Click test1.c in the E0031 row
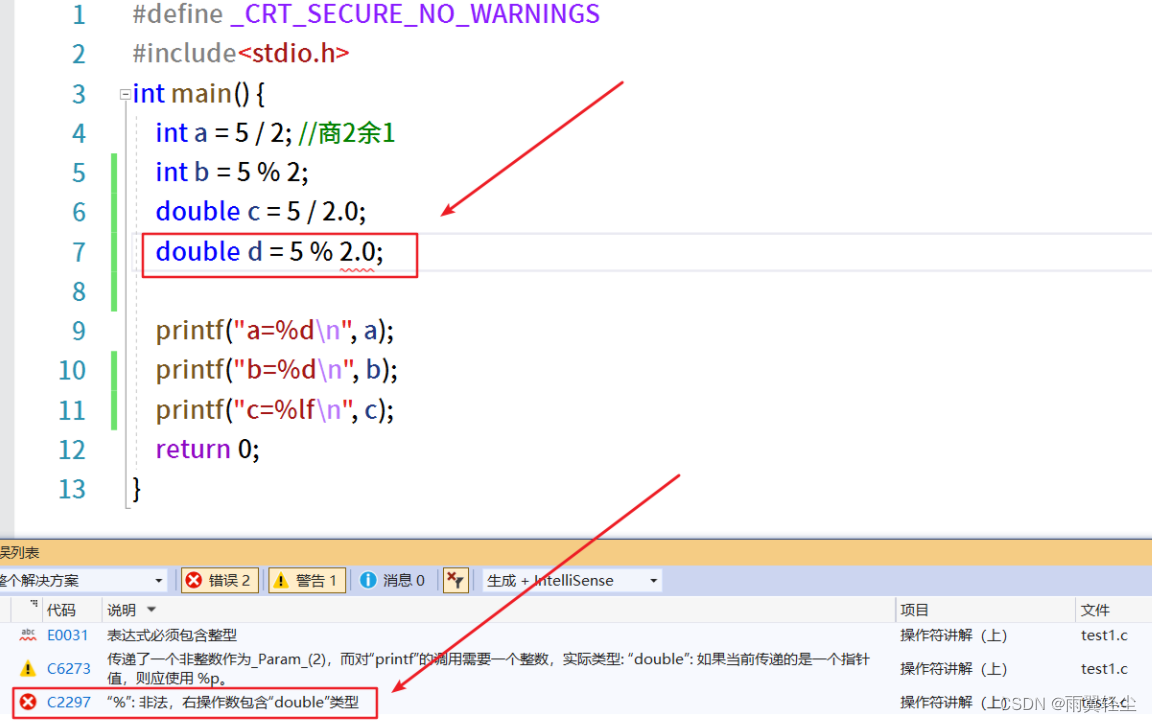Image resolution: width=1152 pixels, height=722 pixels. pyautogui.click(x=1104, y=635)
